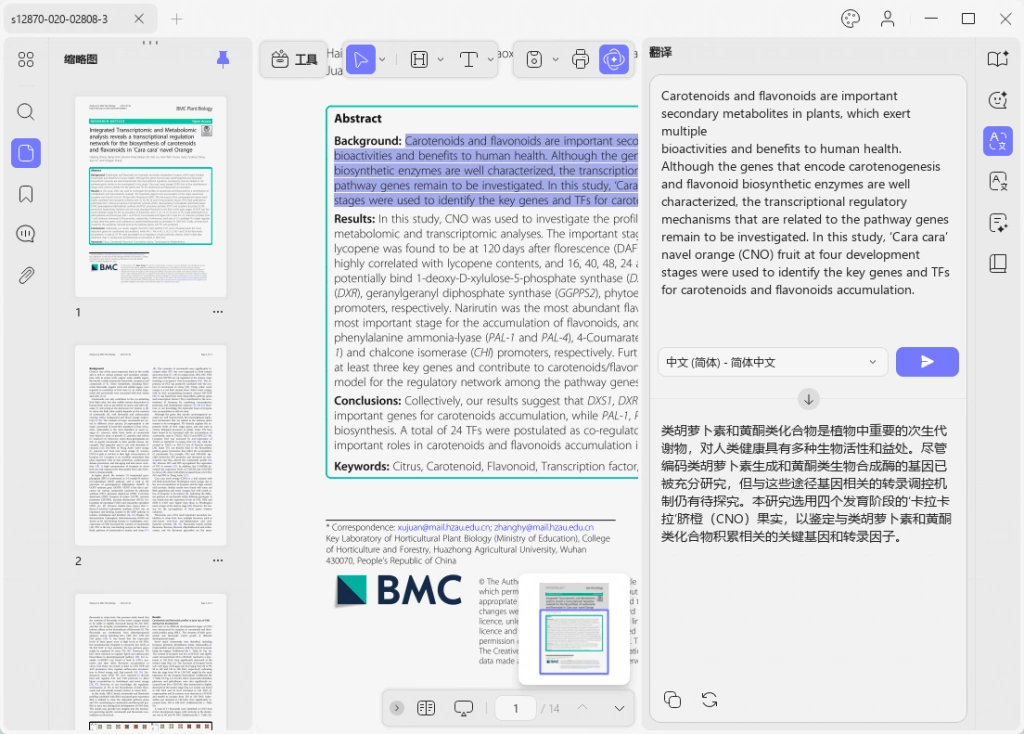Viewport: 1024px width, 734px height.
Task: Open the theme palette icon in title bar
Action: pos(850,18)
